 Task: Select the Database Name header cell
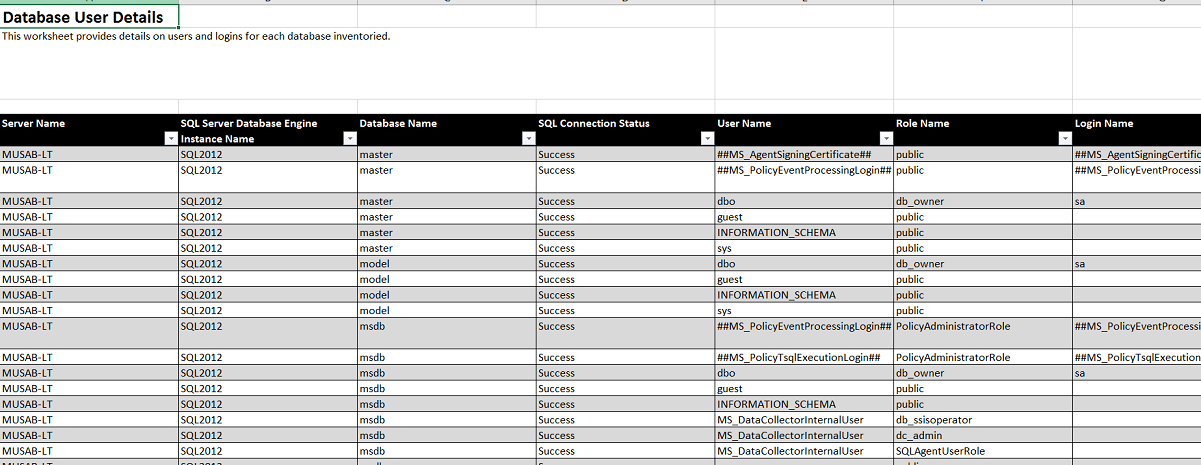447,130
